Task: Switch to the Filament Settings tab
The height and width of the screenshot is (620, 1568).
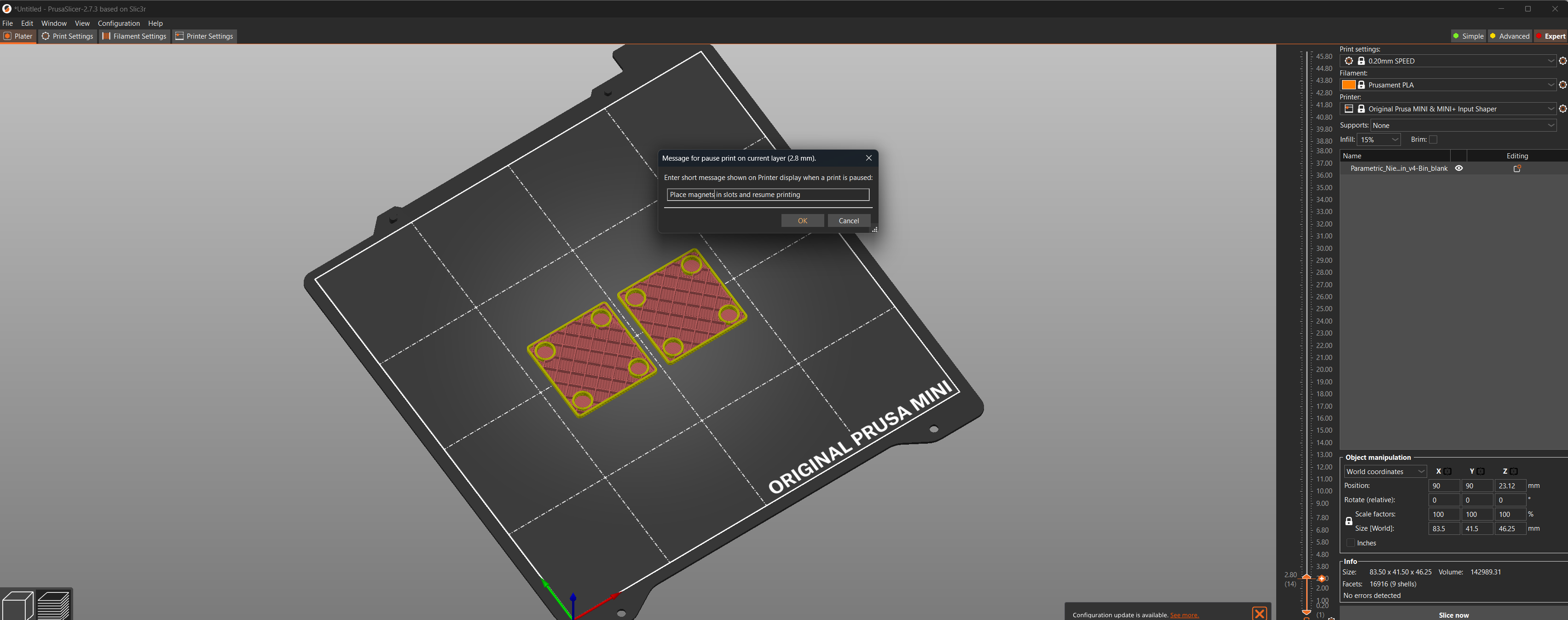Action: [134, 36]
